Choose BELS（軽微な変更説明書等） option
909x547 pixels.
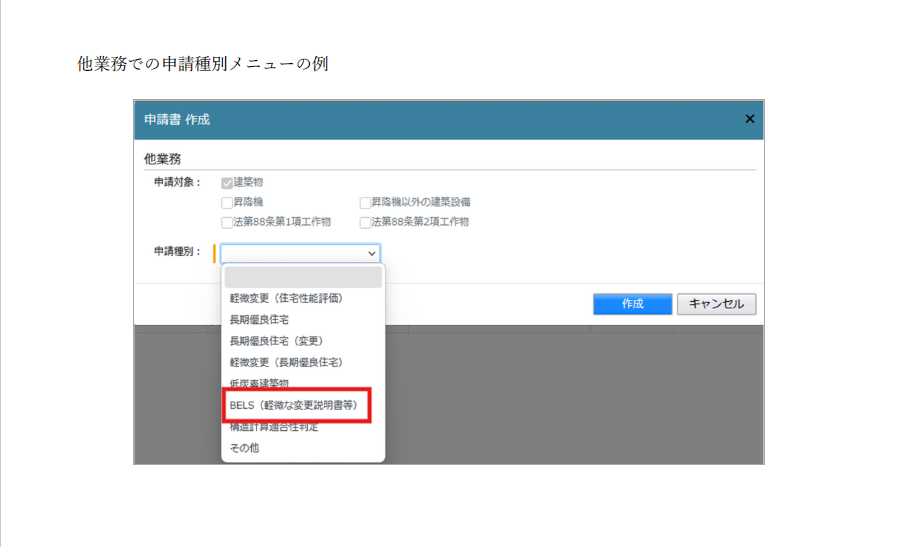(x=293, y=405)
